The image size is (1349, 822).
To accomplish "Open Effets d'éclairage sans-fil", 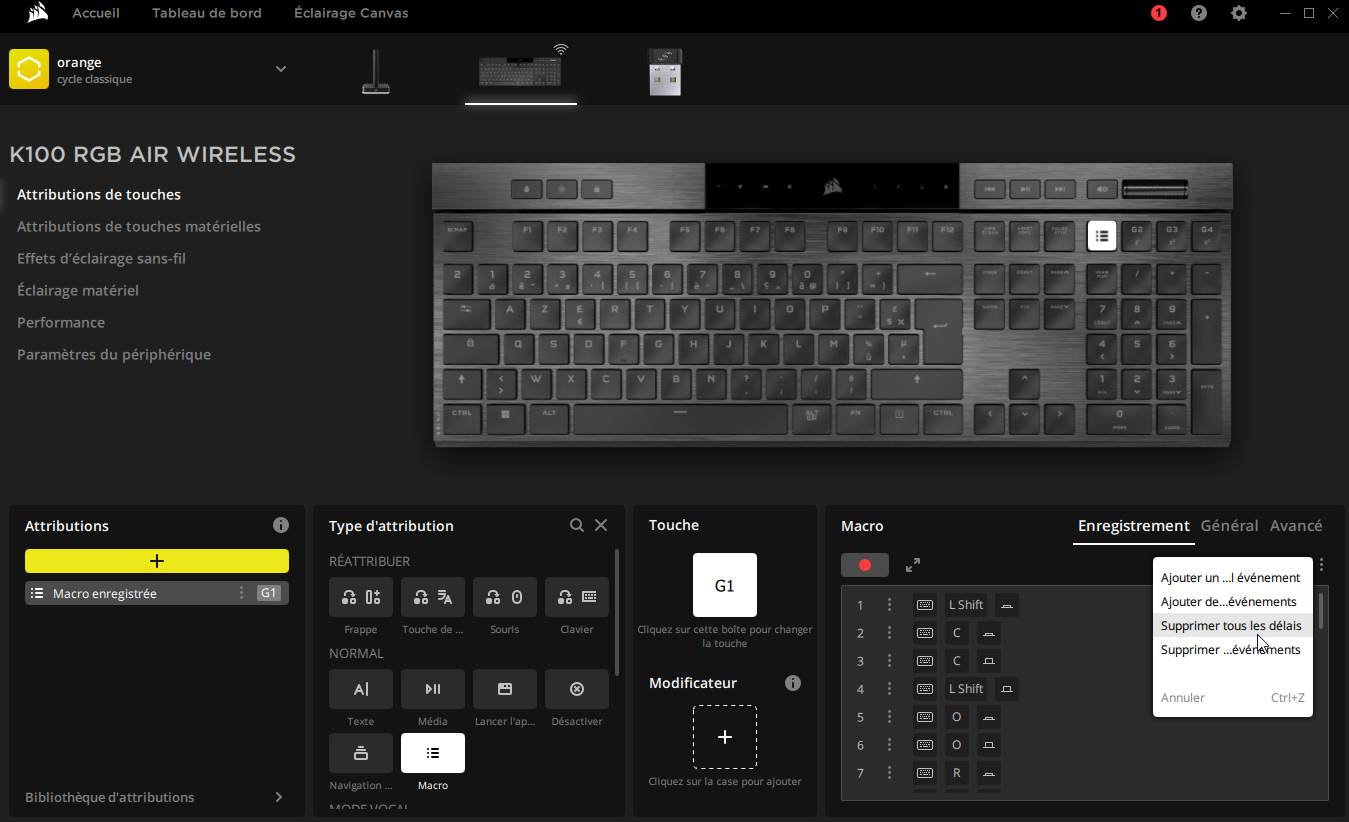I will [x=101, y=258].
